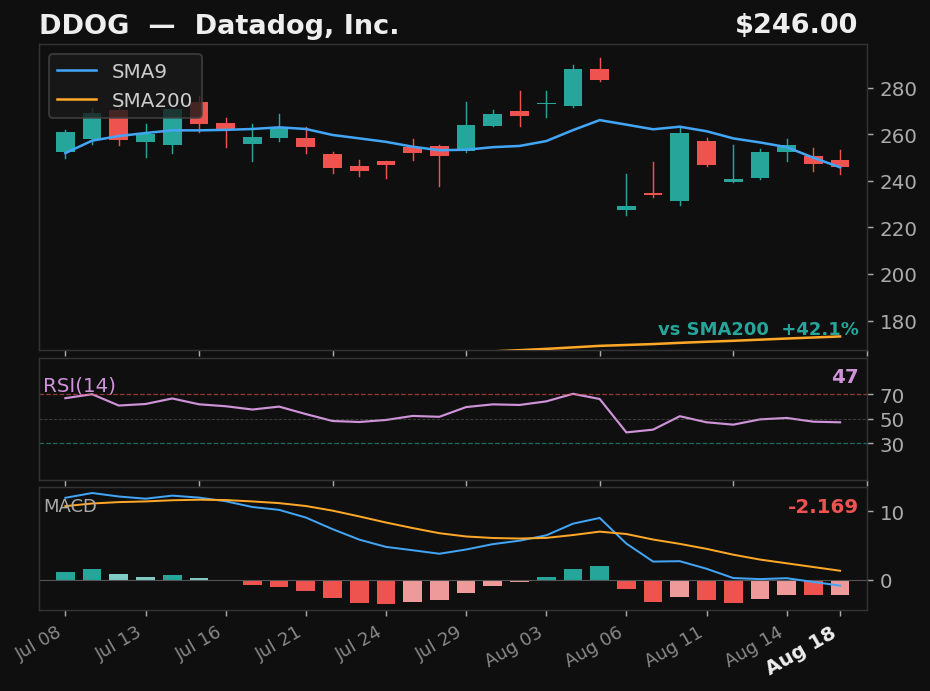Screen dimensions: 930x691
Task: Click the Aug 03 date label
Action: (514, 645)
